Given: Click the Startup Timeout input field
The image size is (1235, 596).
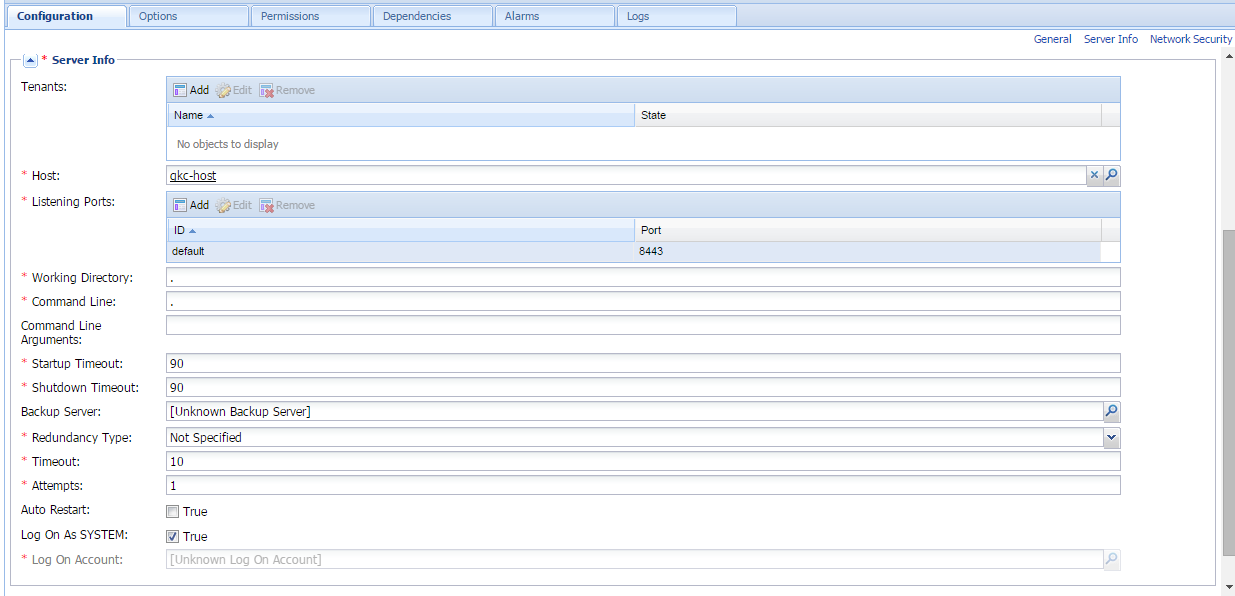Looking at the screenshot, I should pos(642,363).
